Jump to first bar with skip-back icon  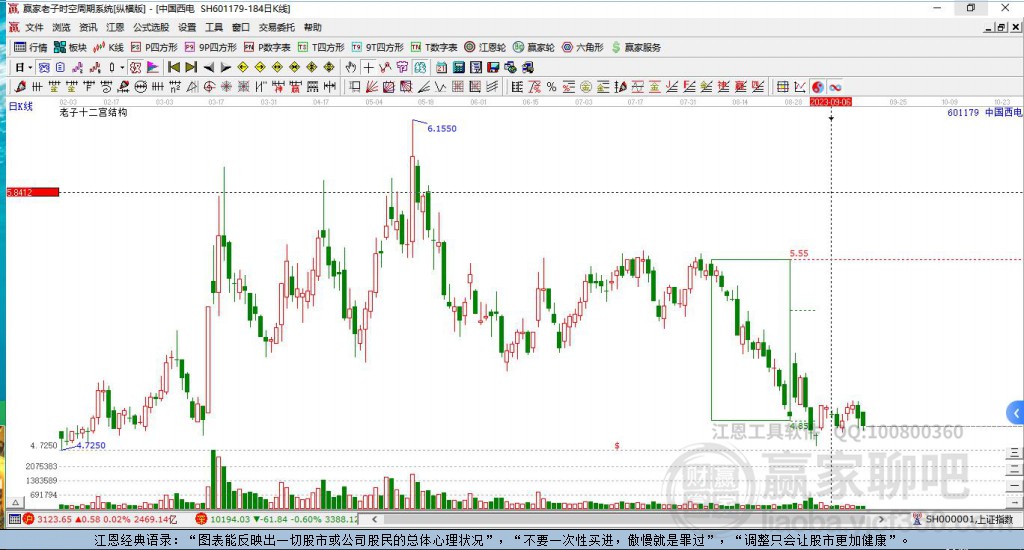coord(174,67)
